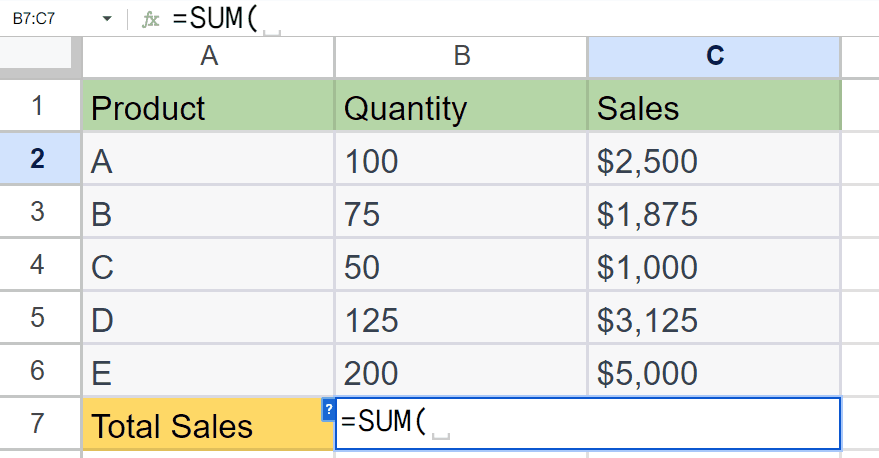Select the Quantity header cell

click(x=461, y=105)
